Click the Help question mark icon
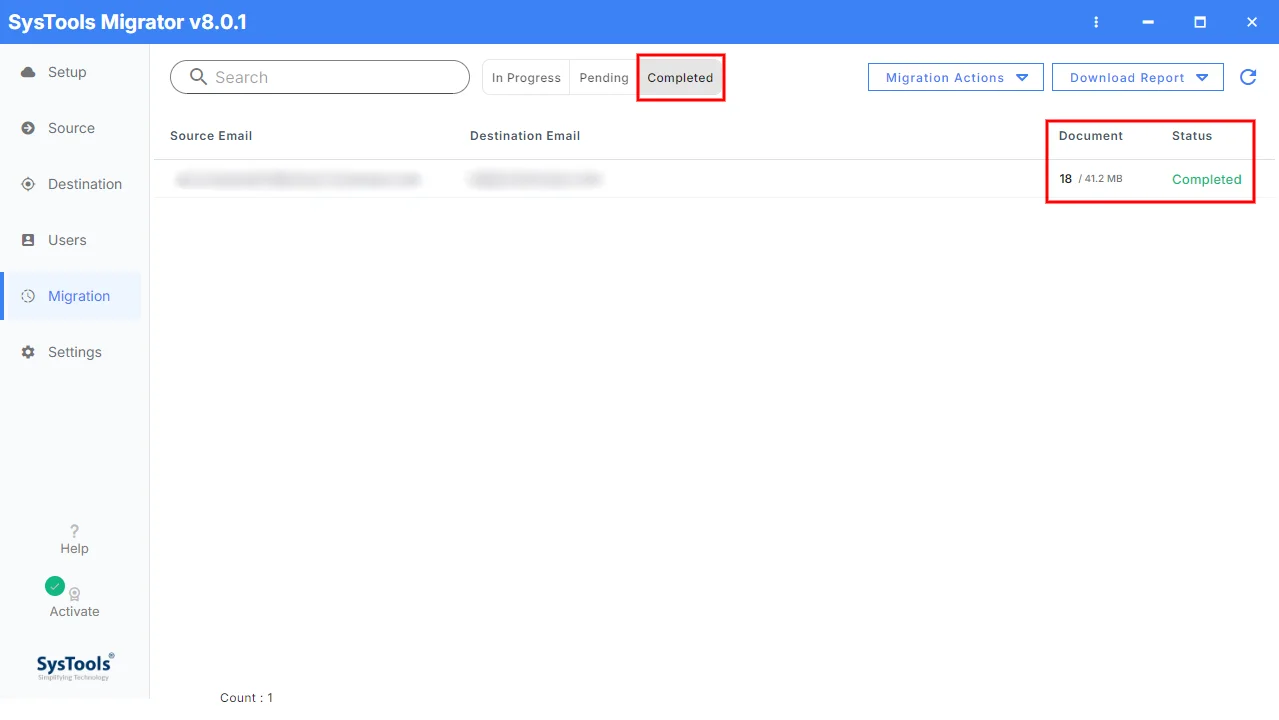The height and width of the screenshot is (720, 1279). tap(74, 531)
